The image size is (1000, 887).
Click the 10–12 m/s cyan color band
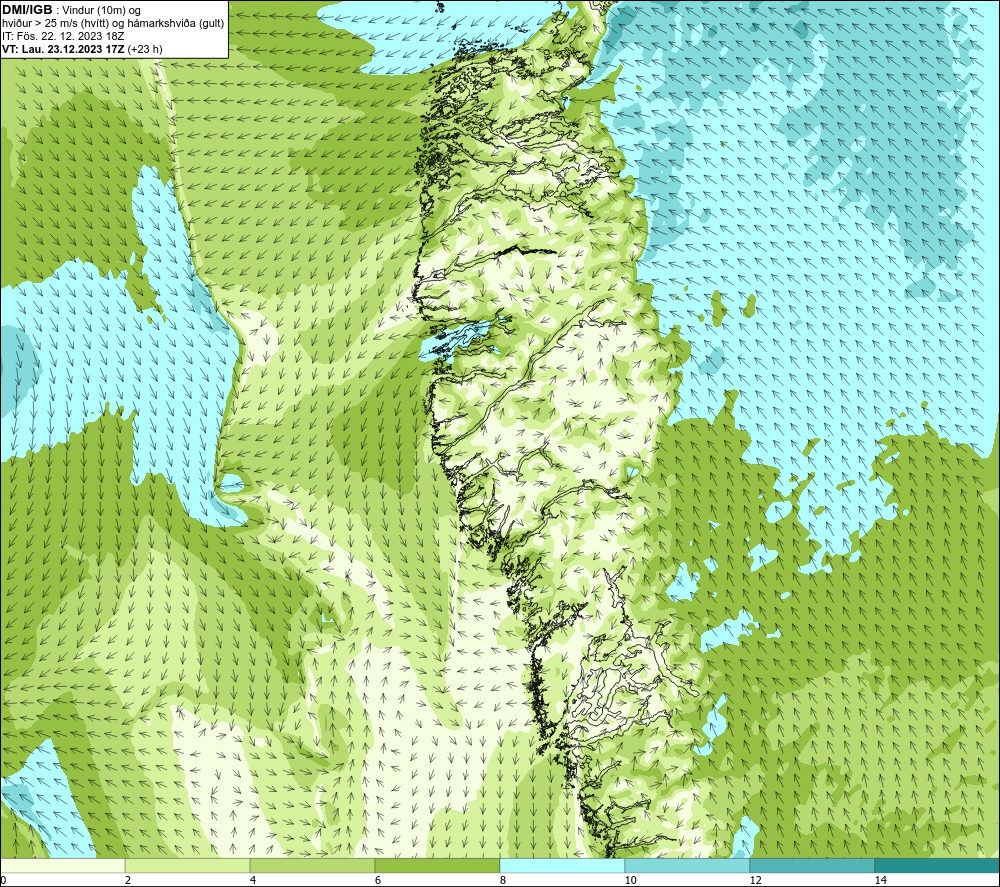pyautogui.click(x=688, y=865)
